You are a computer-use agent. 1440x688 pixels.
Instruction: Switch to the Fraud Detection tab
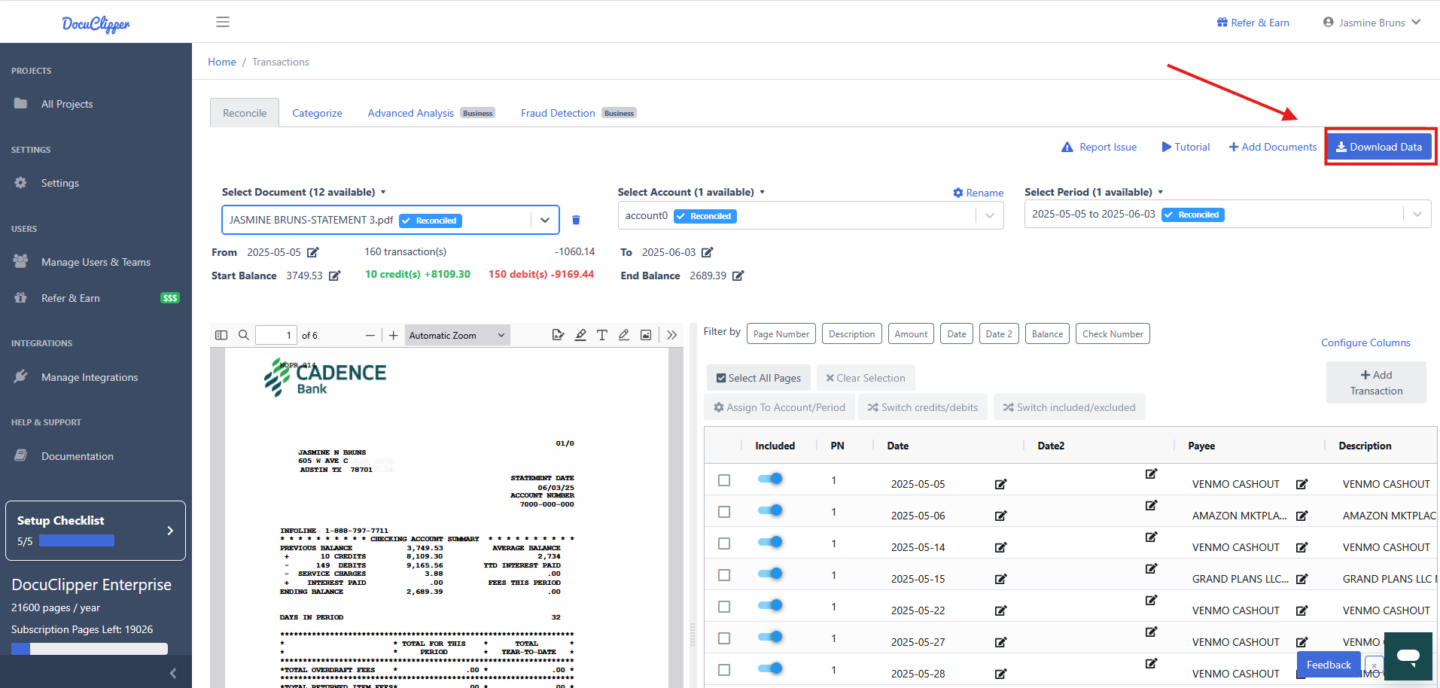(x=558, y=113)
